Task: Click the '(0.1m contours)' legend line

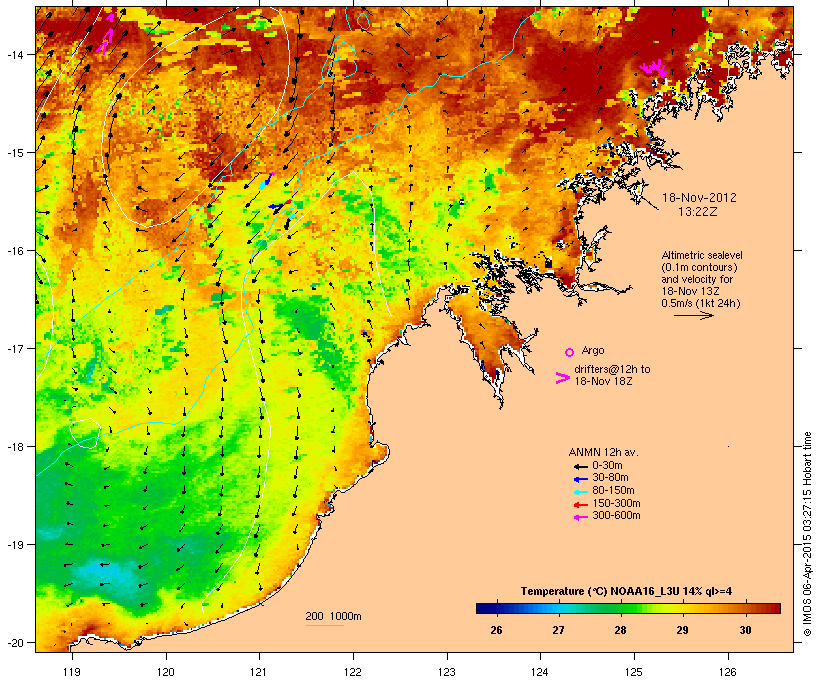Action: [x=699, y=267]
